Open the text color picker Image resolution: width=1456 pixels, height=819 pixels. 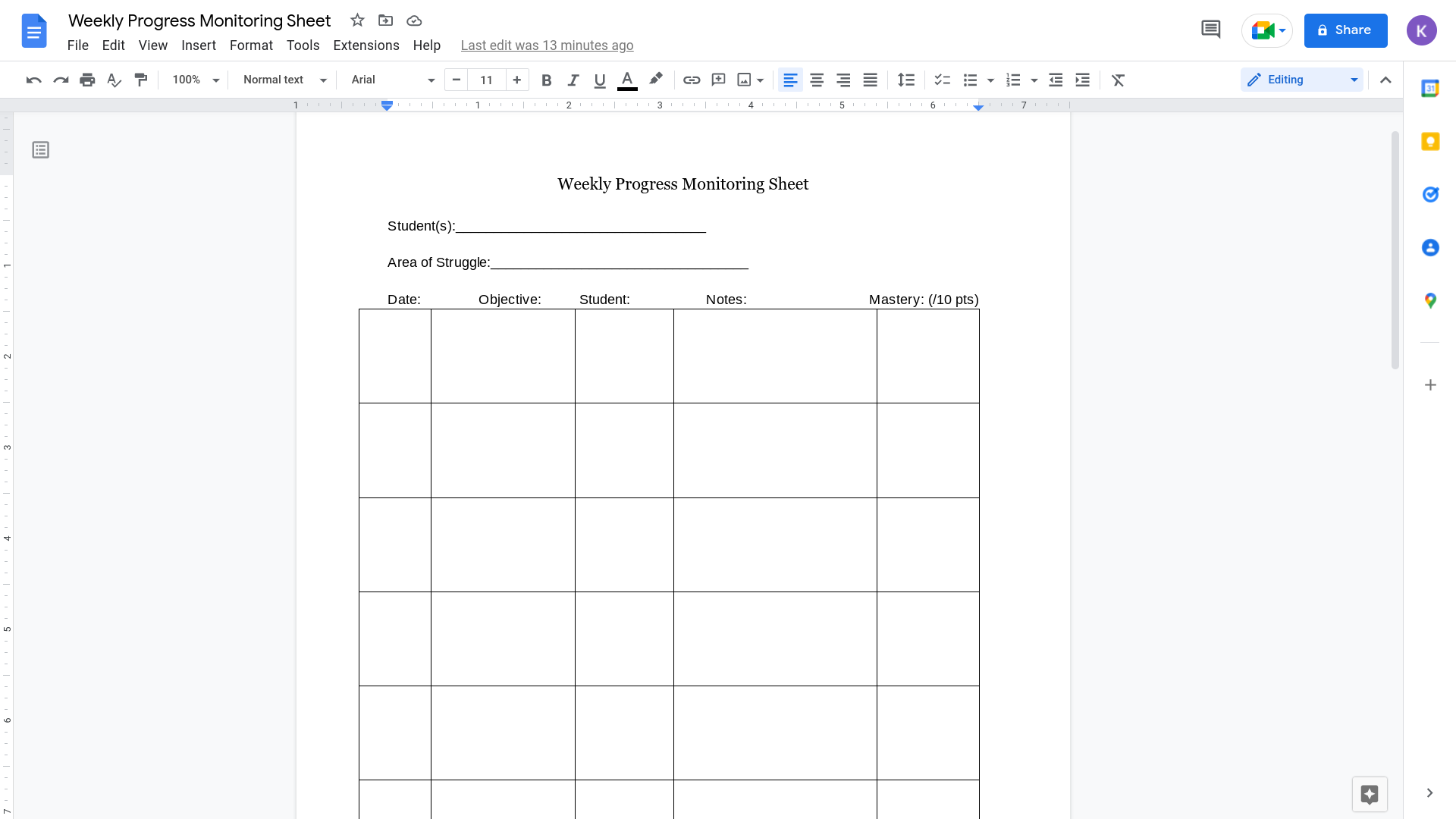(x=627, y=80)
